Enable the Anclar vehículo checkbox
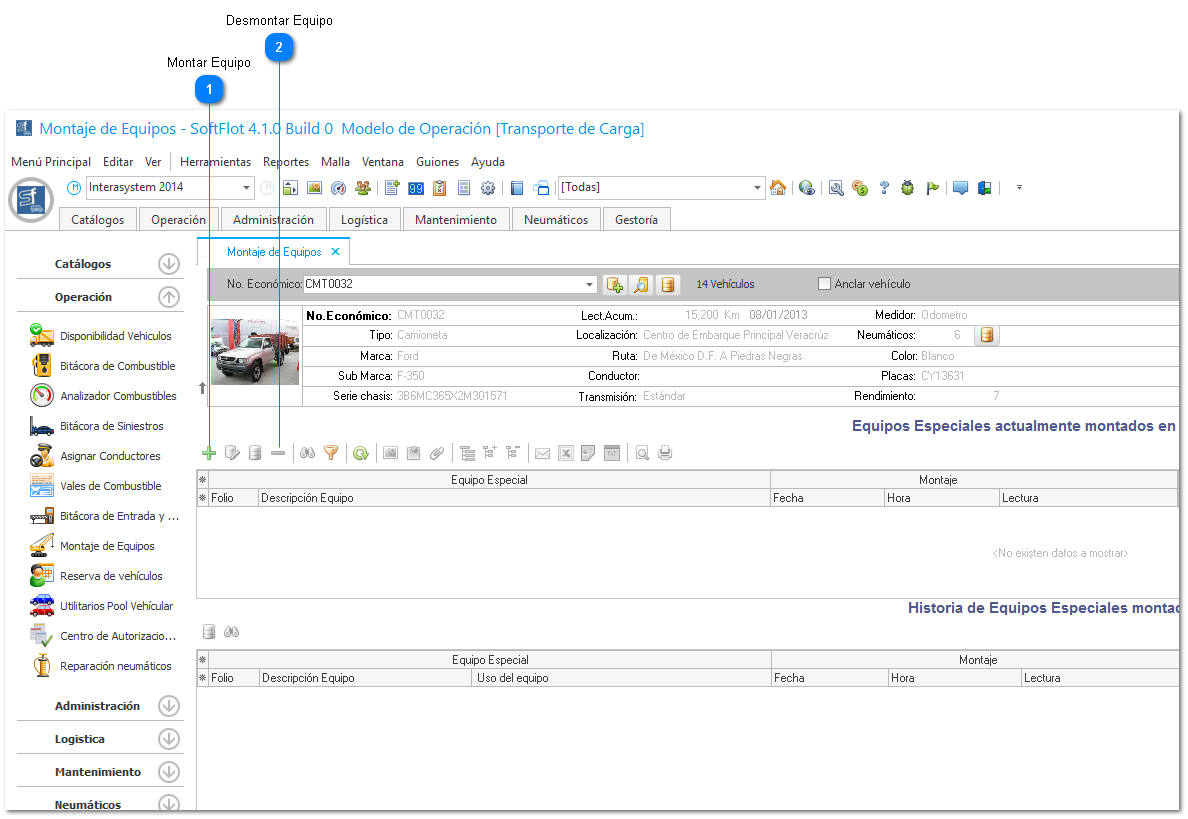Viewport: 1188px width, 819px height. [825, 284]
